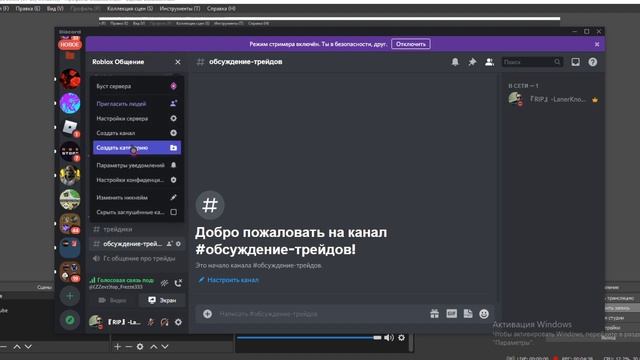
Task: Open Коллекция сцен menu in OBS
Action: [x=130, y=9]
